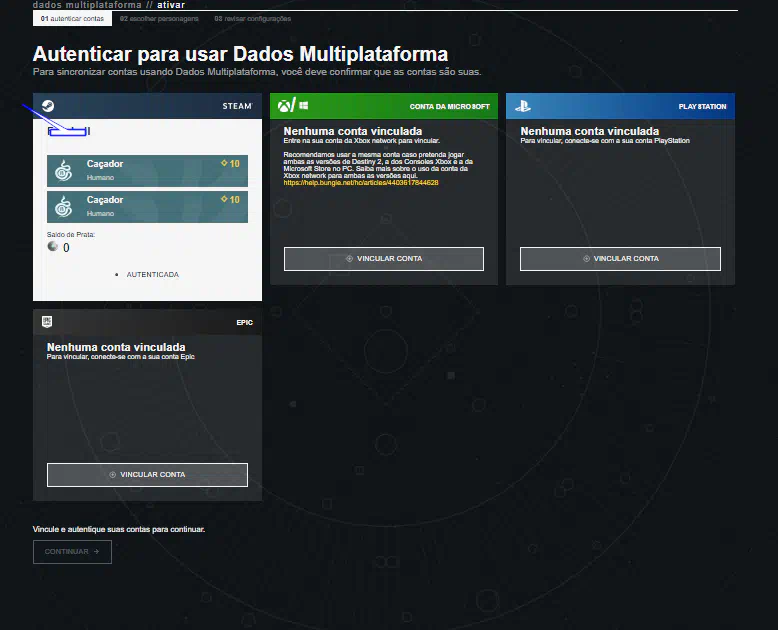Click the Steam logo icon
This screenshot has width=778, height=630.
(x=48, y=105)
